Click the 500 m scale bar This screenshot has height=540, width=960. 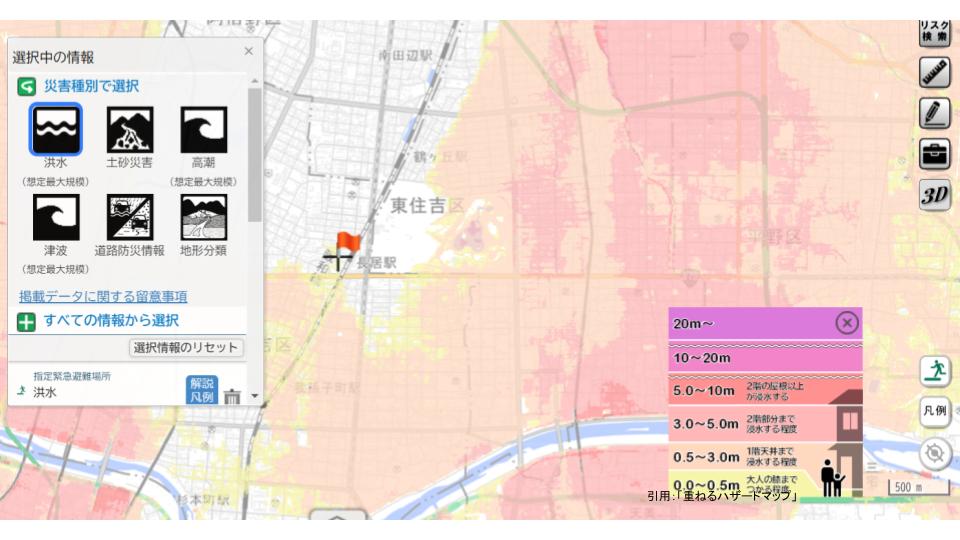click(918, 487)
